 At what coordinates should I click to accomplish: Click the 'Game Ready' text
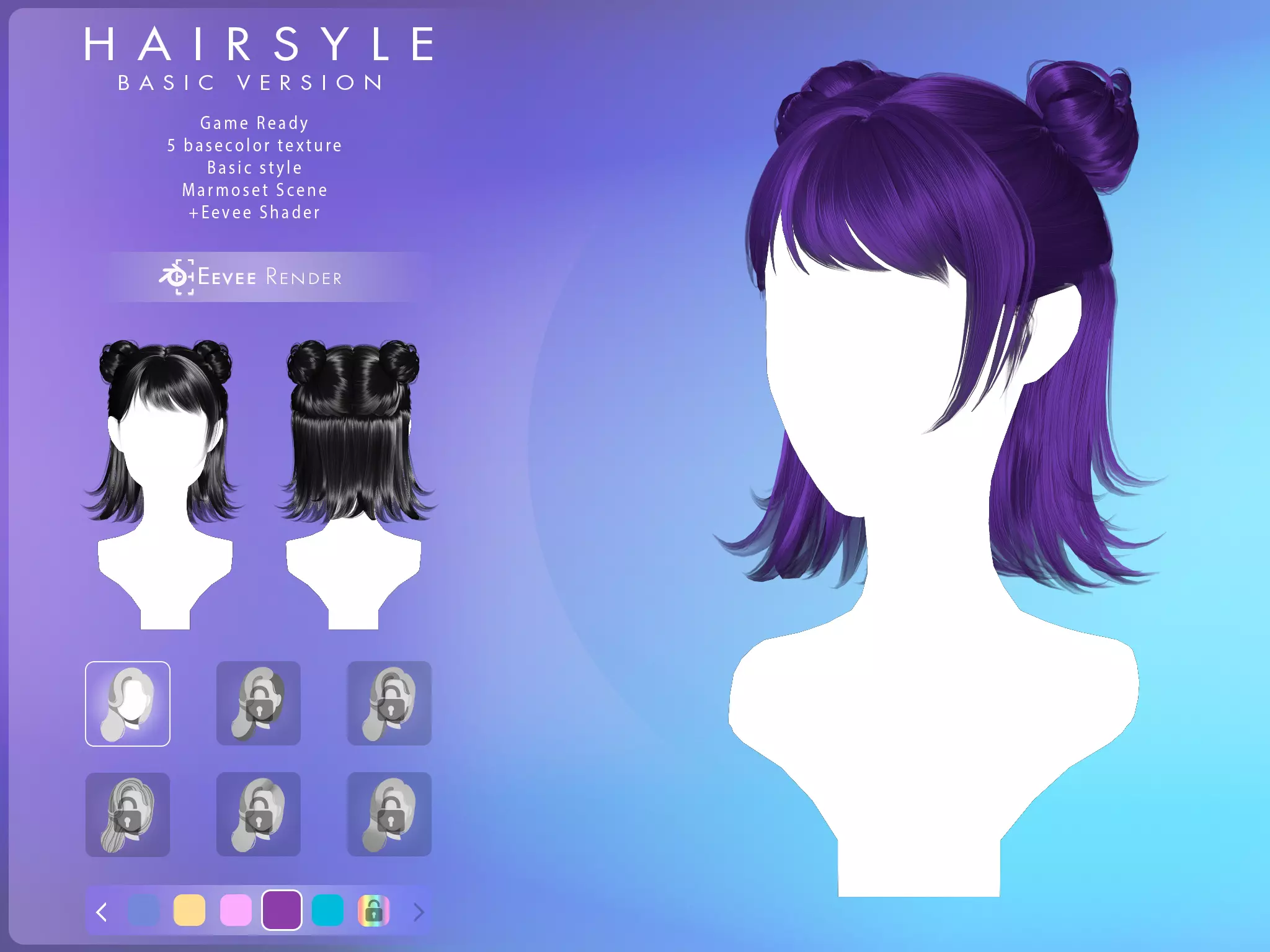coord(254,123)
